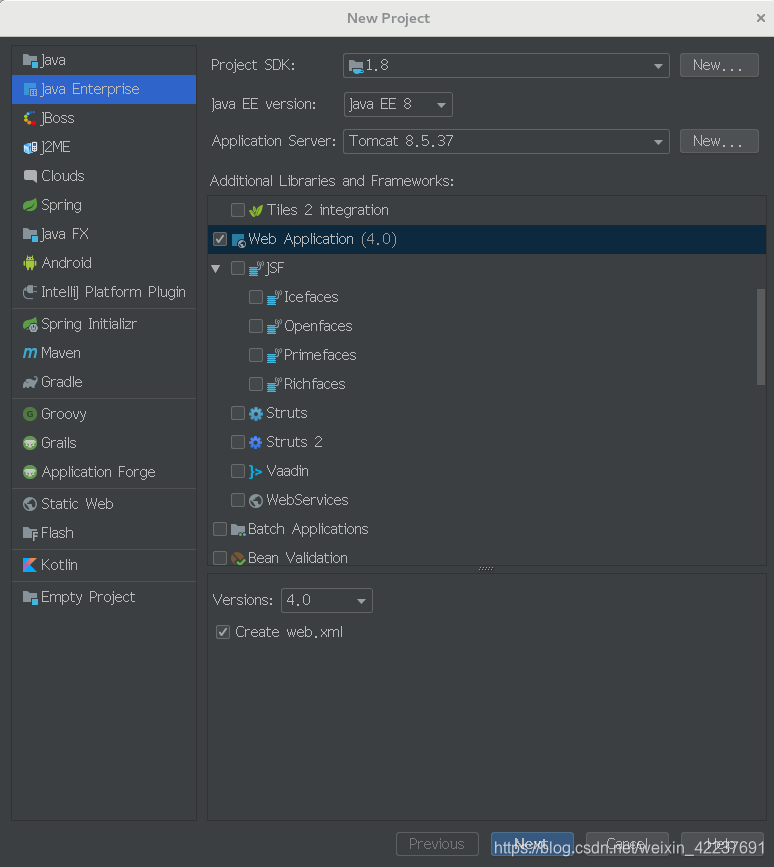Click the Next button
This screenshot has width=774, height=867.
click(x=532, y=844)
